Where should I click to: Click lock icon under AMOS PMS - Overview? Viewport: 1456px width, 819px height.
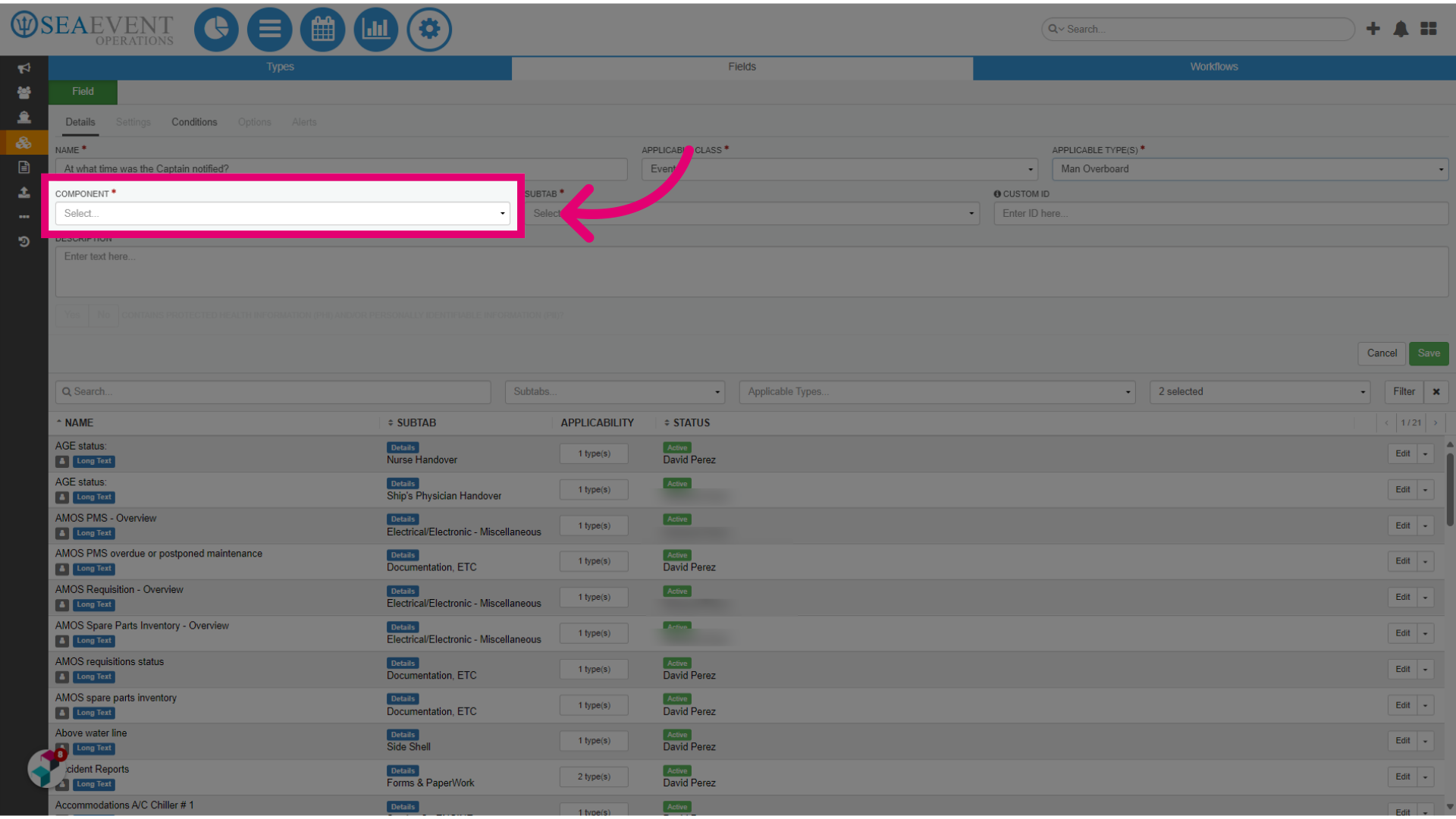pos(62,533)
